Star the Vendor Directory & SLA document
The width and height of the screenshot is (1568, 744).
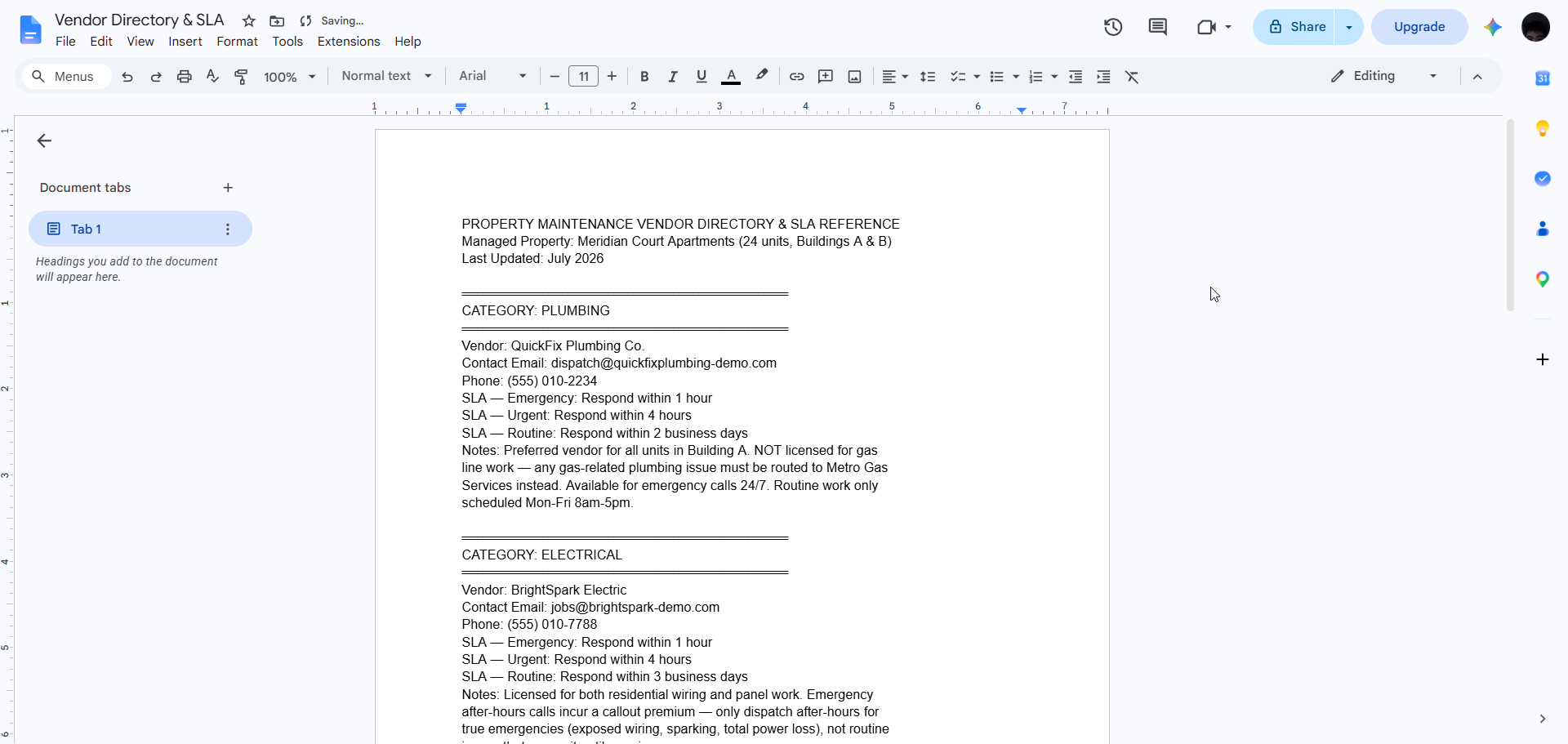[249, 21]
